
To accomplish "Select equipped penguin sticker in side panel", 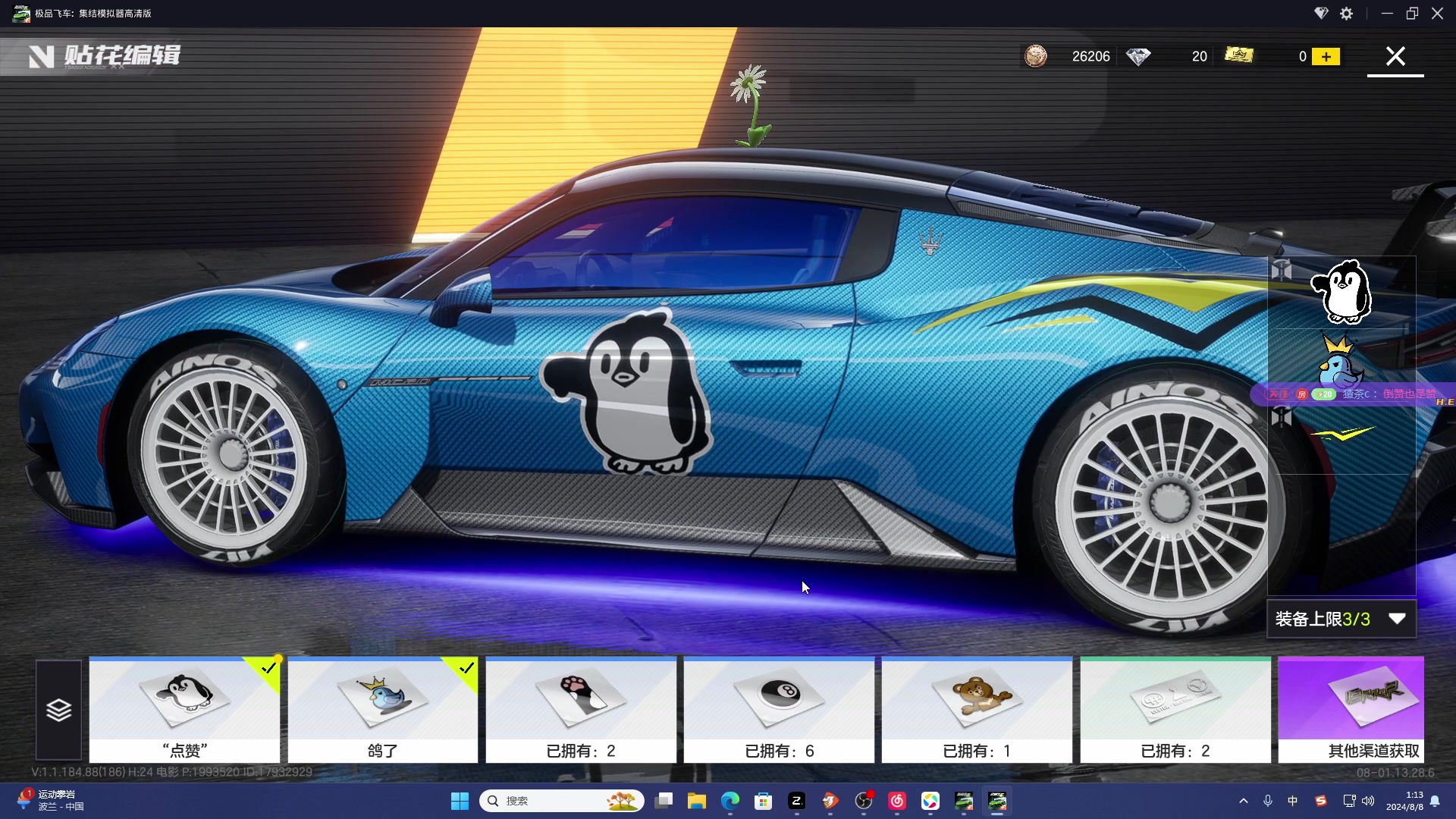I will 1341,292.
